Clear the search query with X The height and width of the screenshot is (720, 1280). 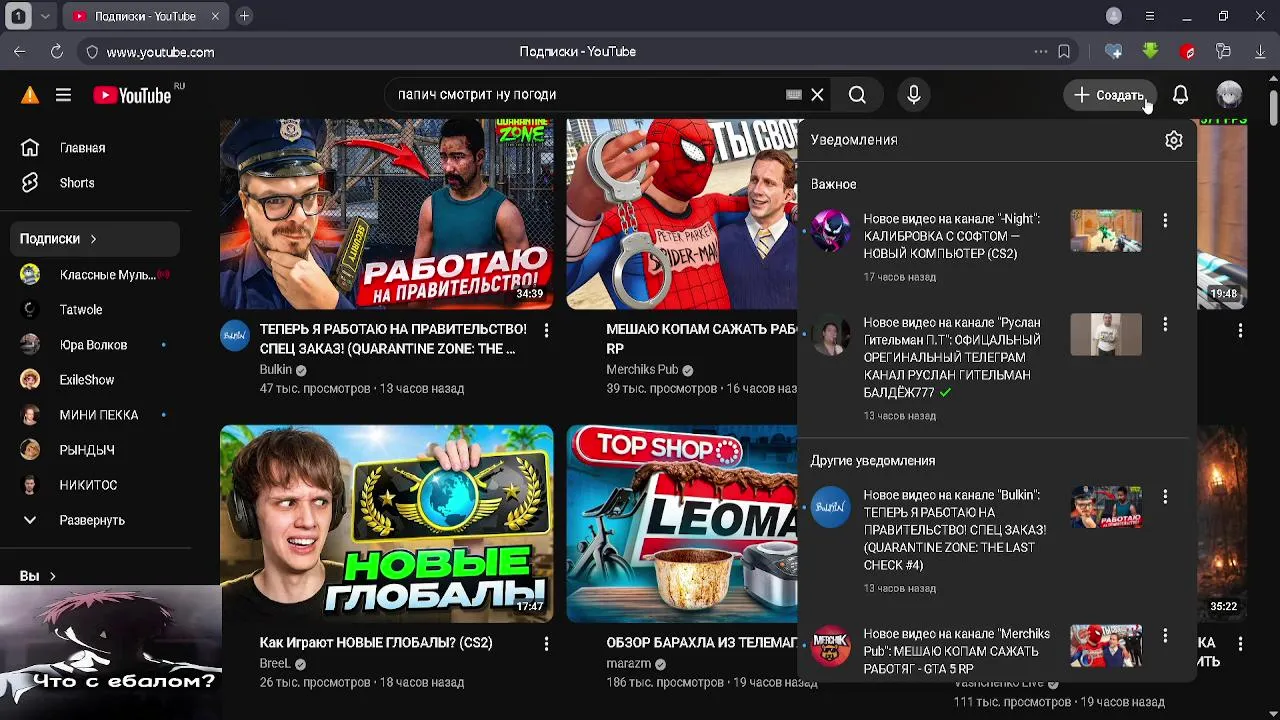coord(817,95)
